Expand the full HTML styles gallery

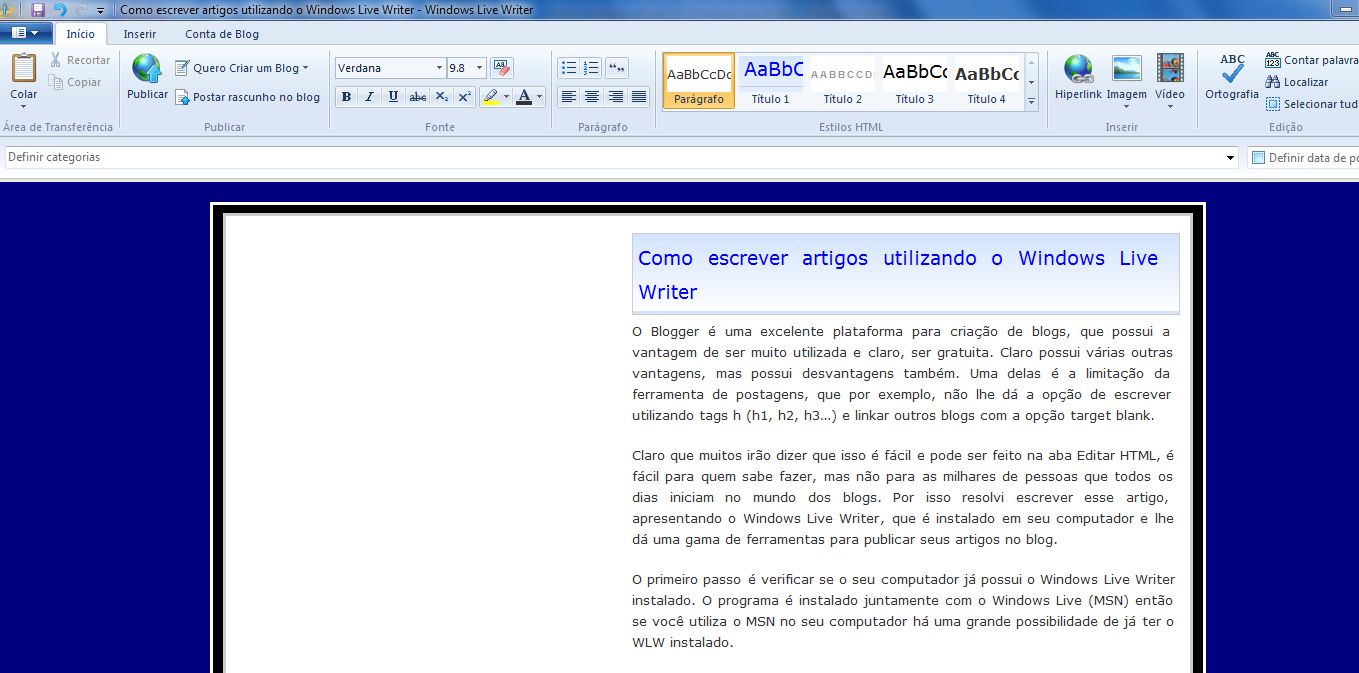(1032, 101)
